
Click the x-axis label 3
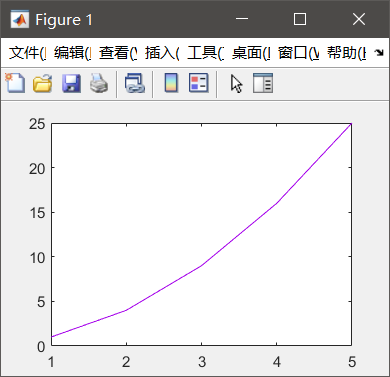202,362
